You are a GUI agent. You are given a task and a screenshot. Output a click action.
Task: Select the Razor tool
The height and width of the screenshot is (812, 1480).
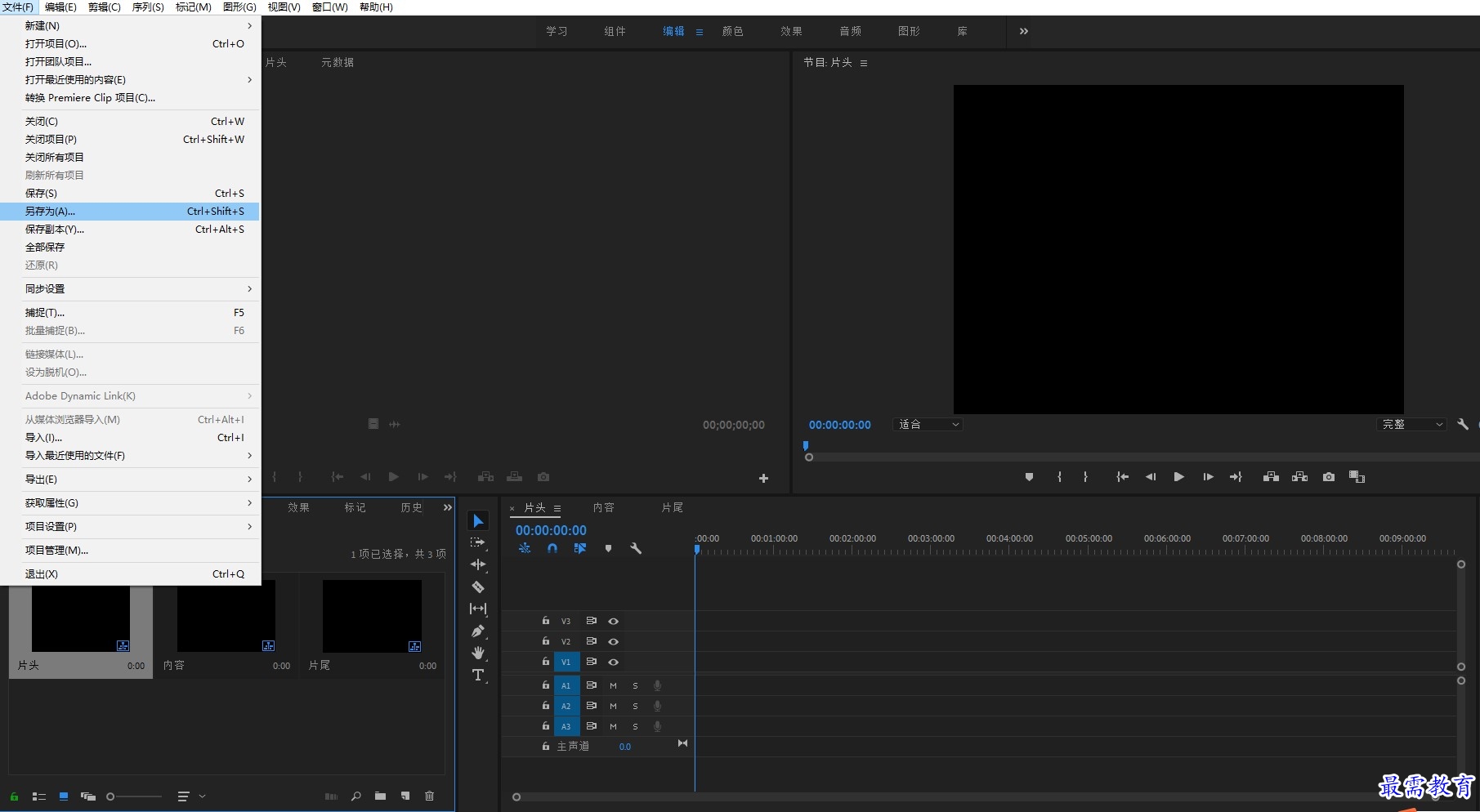[478, 587]
